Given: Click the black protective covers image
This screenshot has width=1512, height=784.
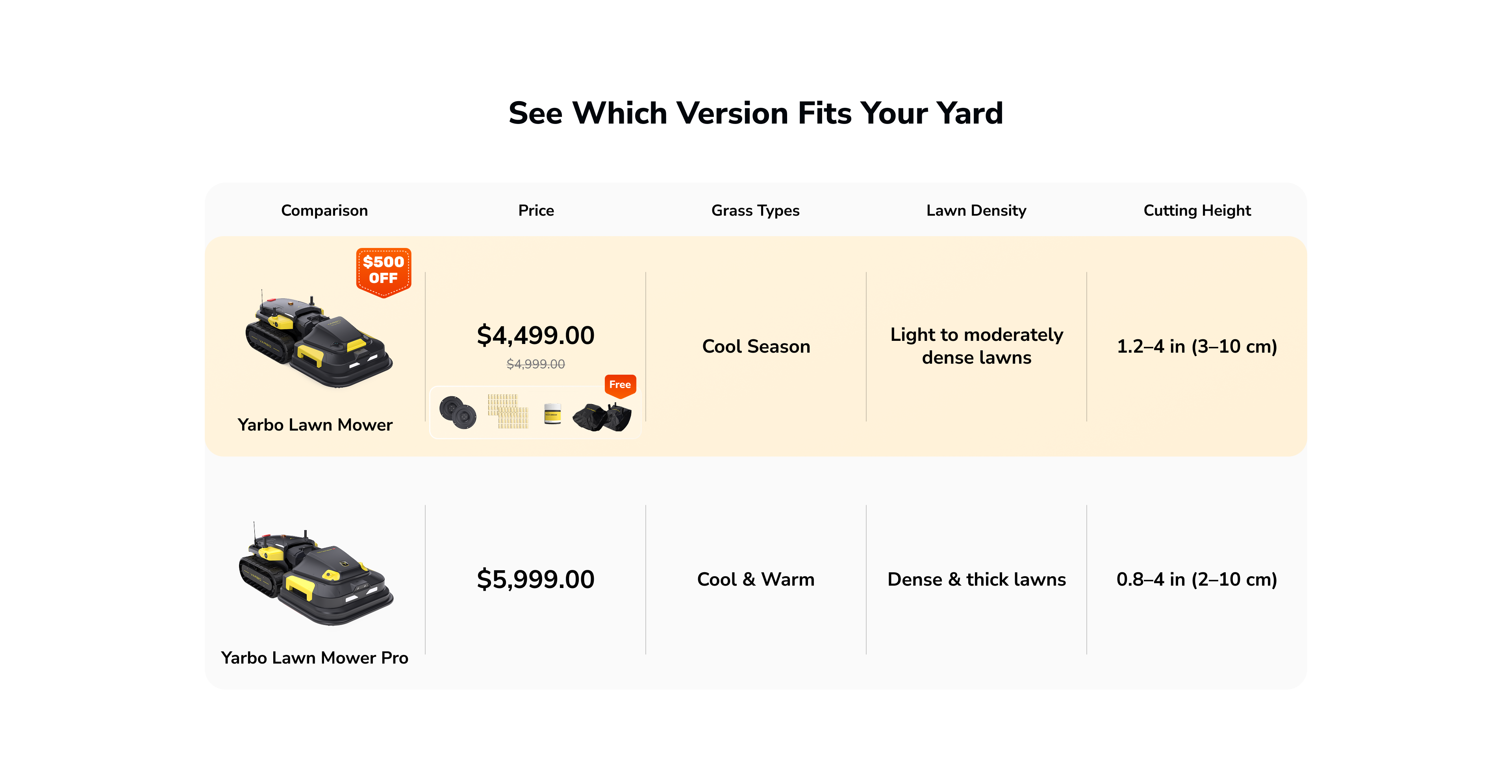Looking at the screenshot, I should [x=602, y=417].
